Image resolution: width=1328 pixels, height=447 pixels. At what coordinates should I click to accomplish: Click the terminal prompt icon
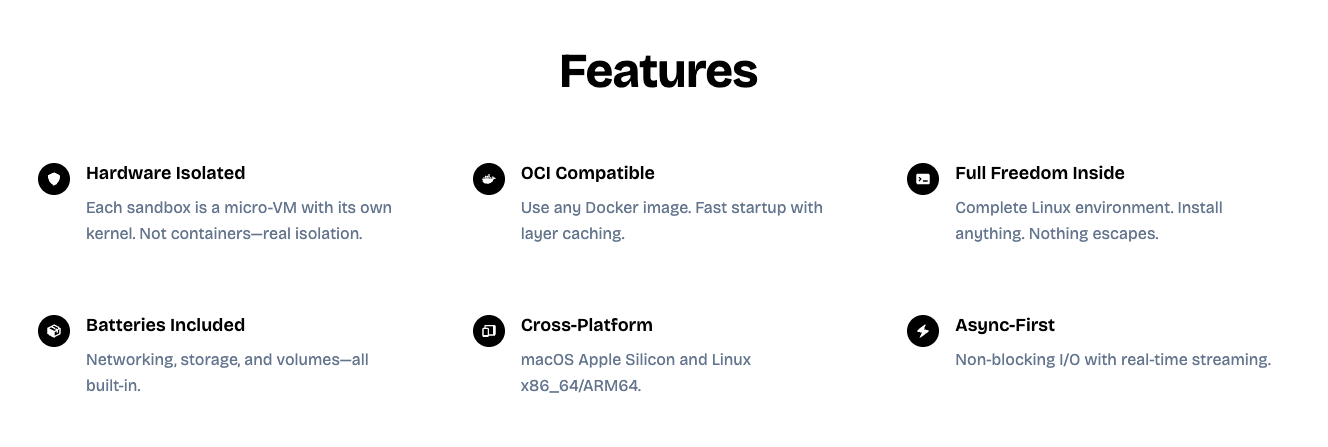pos(923,179)
